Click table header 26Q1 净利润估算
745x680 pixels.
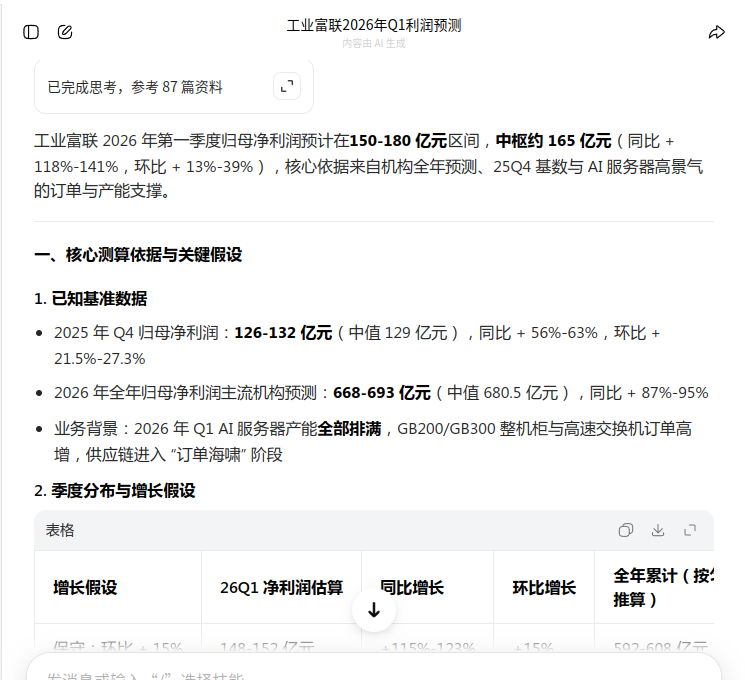(281, 588)
